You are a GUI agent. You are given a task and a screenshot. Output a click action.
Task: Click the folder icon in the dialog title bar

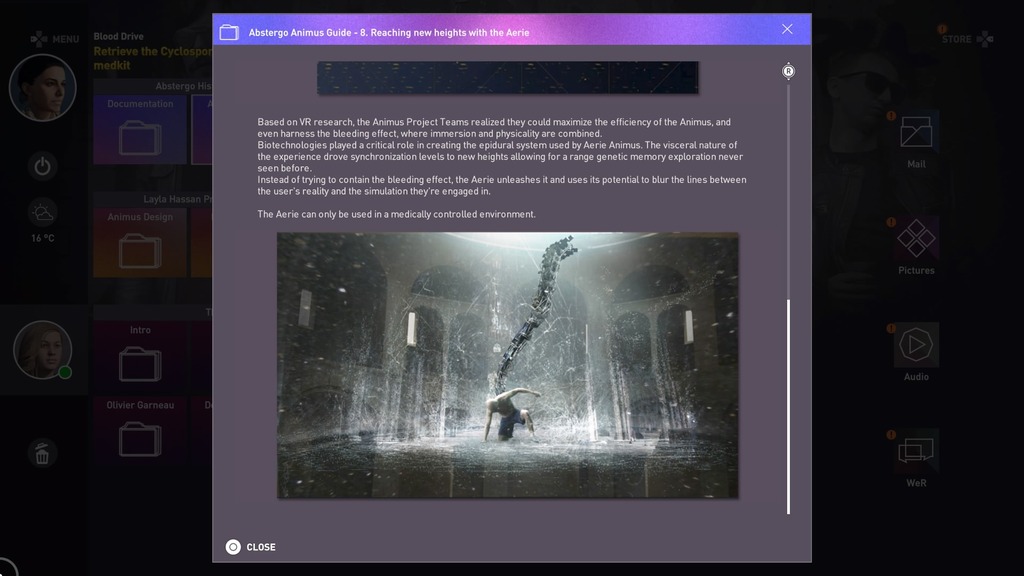(229, 32)
